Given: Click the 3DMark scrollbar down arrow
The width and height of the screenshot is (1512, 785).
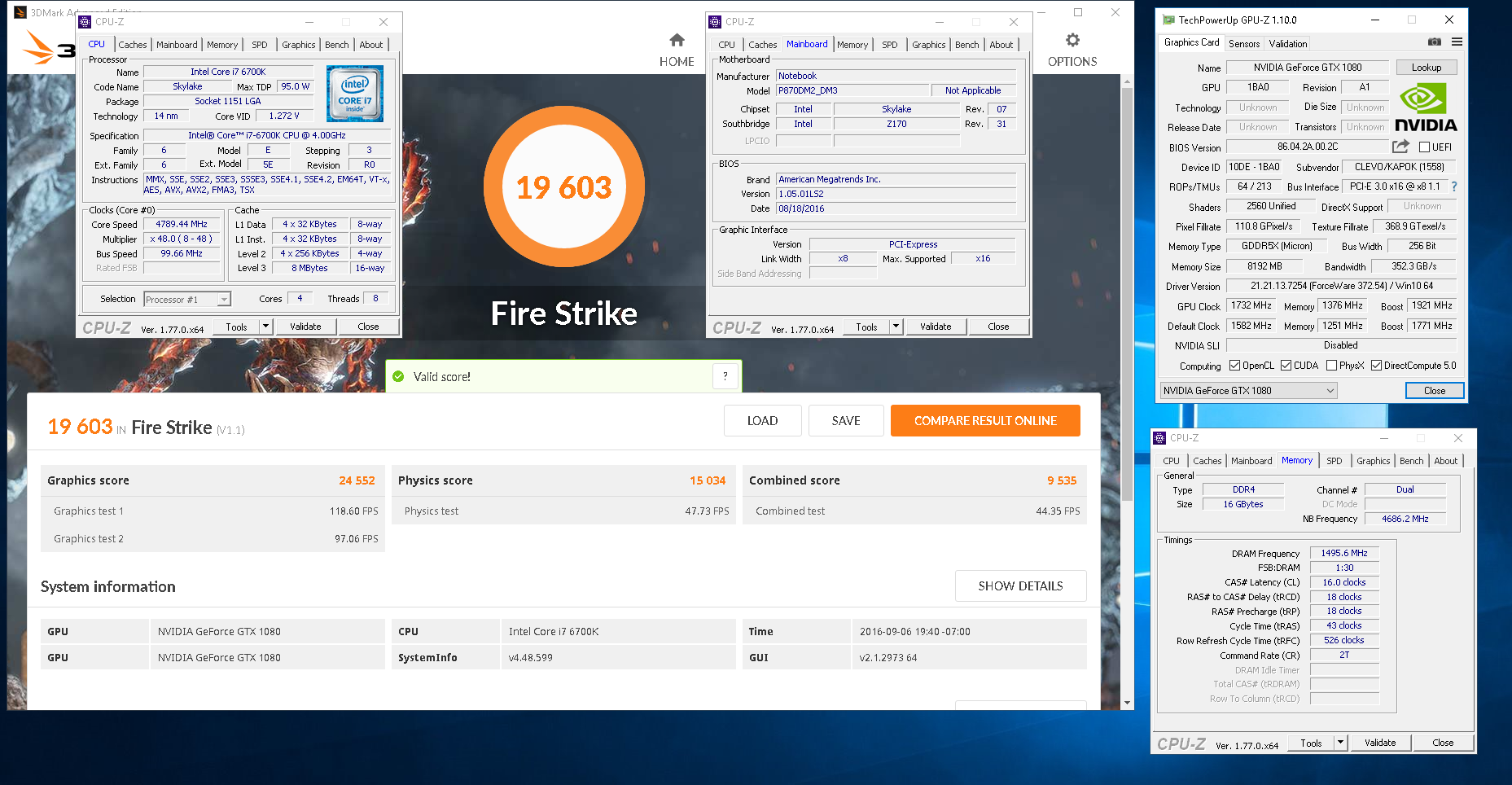Looking at the screenshot, I should (x=1127, y=703).
